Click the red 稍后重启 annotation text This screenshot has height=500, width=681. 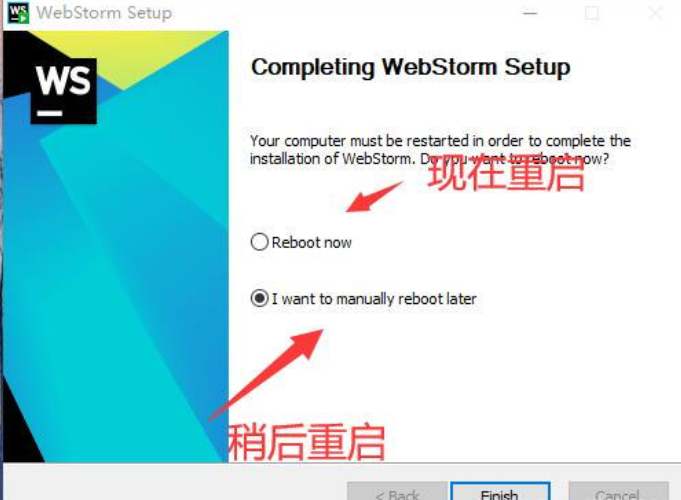(x=306, y=441)
